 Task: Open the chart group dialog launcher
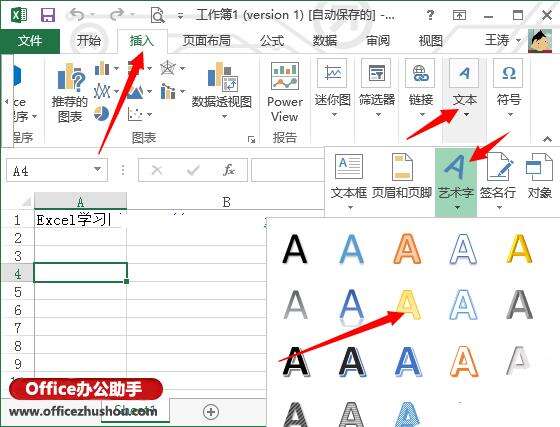point(251,140)
